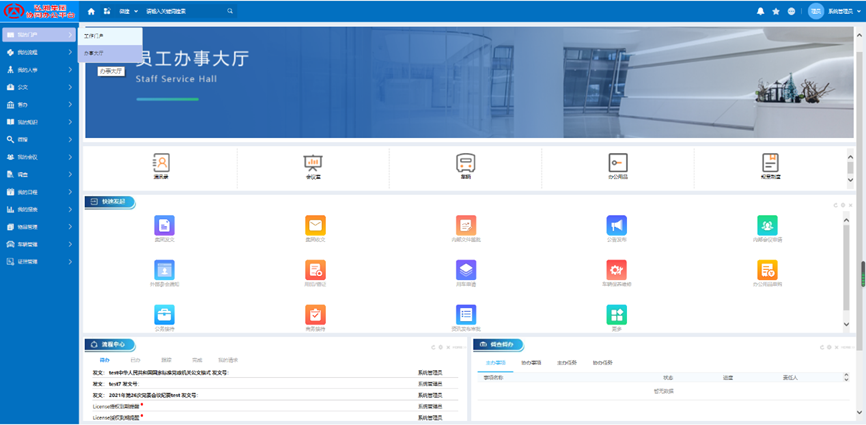This screenshot has height=425, width=866.
Task: Open the bus vehicle service icon
Action: click(466, 163)
